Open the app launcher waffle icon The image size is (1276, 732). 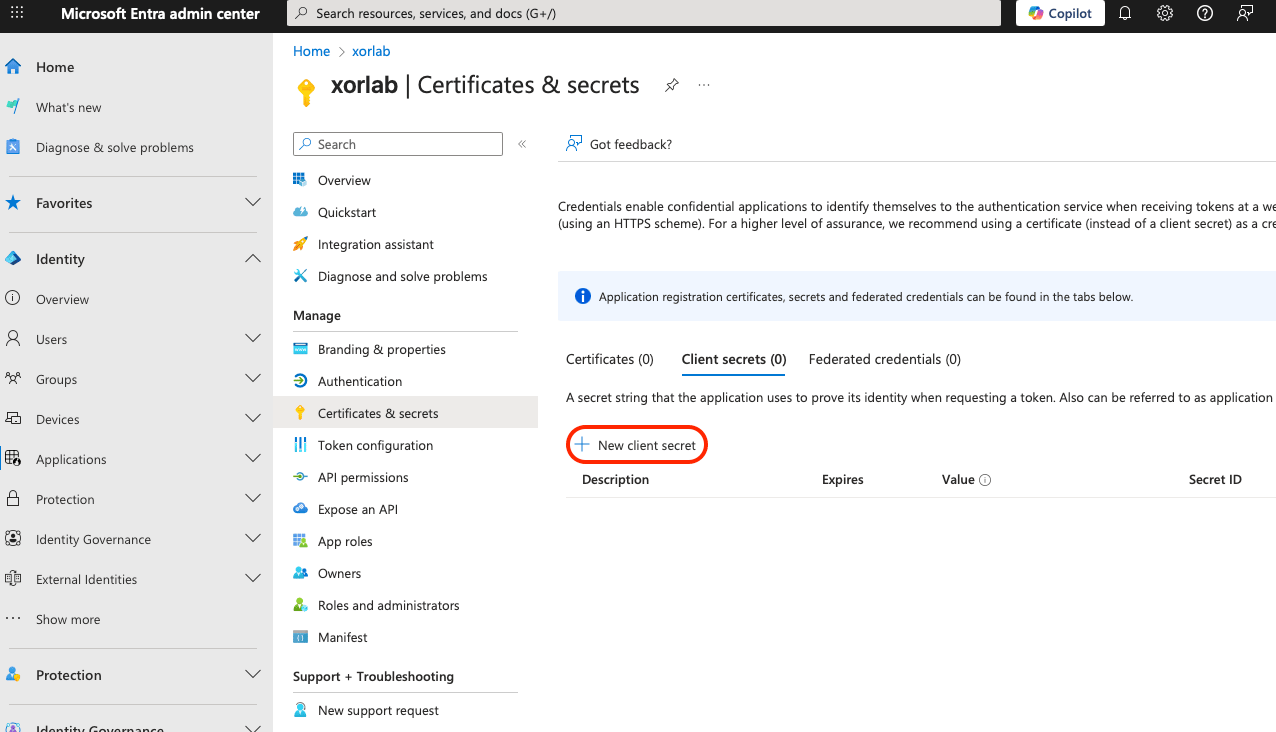pos(17,13)
